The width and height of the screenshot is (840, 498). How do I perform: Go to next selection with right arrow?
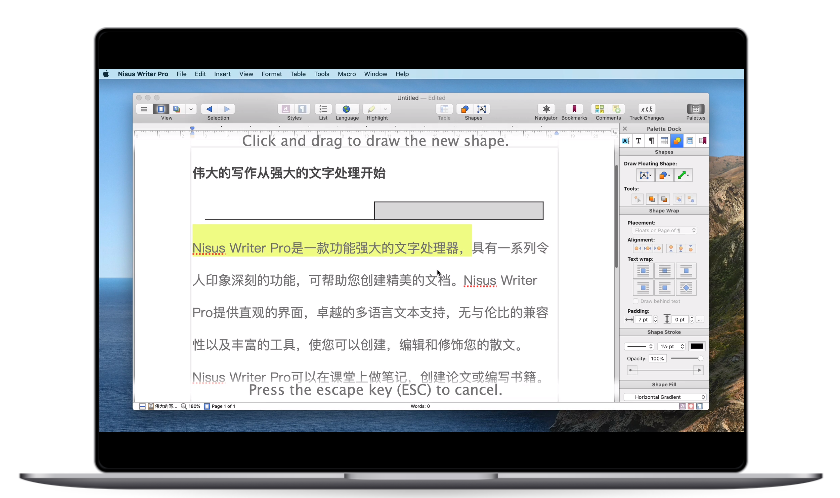click(x=227, y=109)
